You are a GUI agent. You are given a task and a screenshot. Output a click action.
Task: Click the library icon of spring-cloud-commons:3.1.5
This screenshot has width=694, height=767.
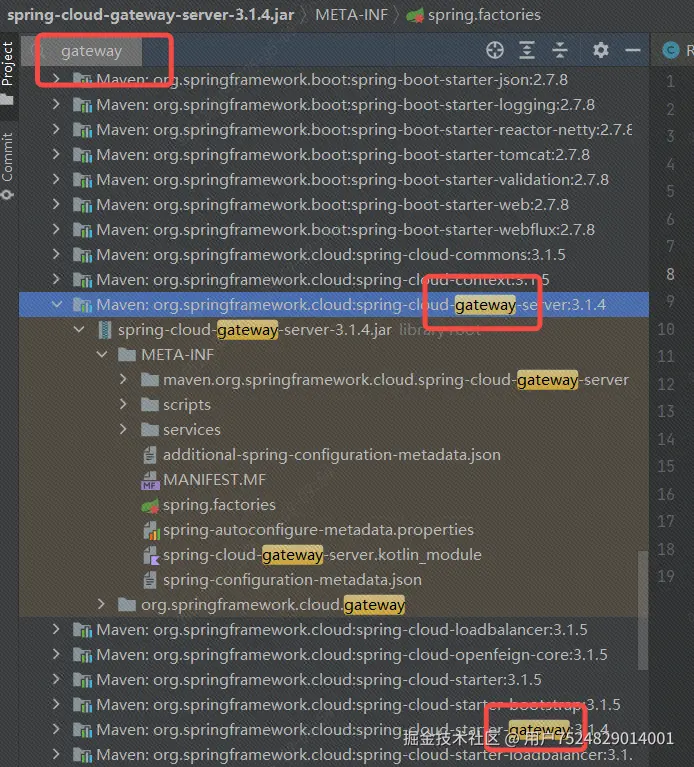83,255
